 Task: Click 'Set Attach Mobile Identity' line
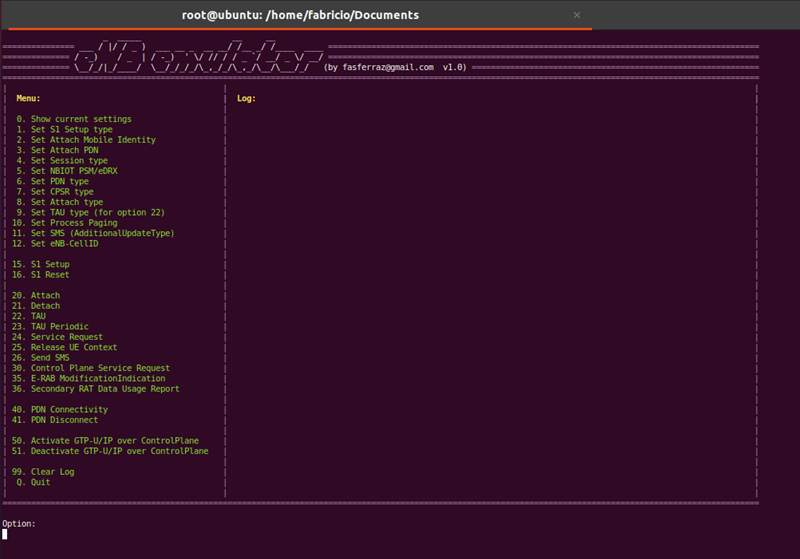(x=86, y=140)
